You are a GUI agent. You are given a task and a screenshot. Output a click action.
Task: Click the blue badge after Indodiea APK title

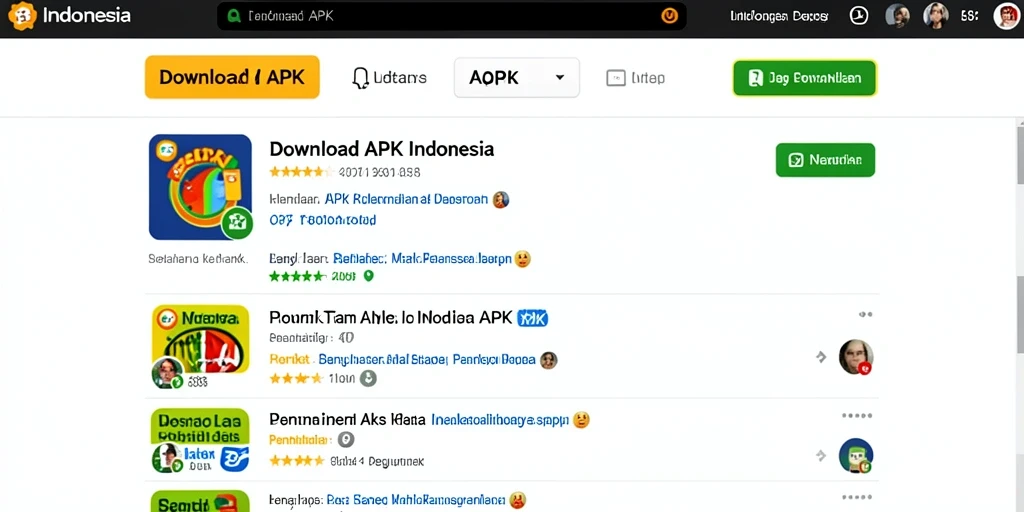(532, 318)
